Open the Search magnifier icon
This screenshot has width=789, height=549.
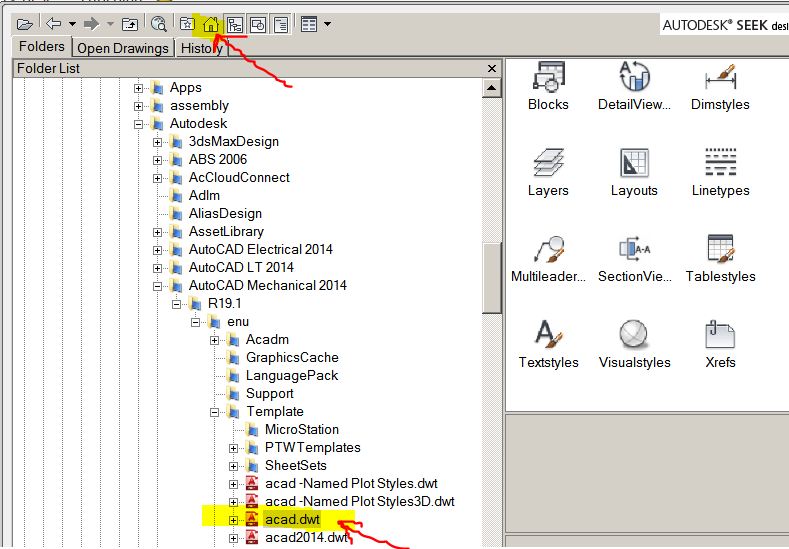(x=159, y=24)
